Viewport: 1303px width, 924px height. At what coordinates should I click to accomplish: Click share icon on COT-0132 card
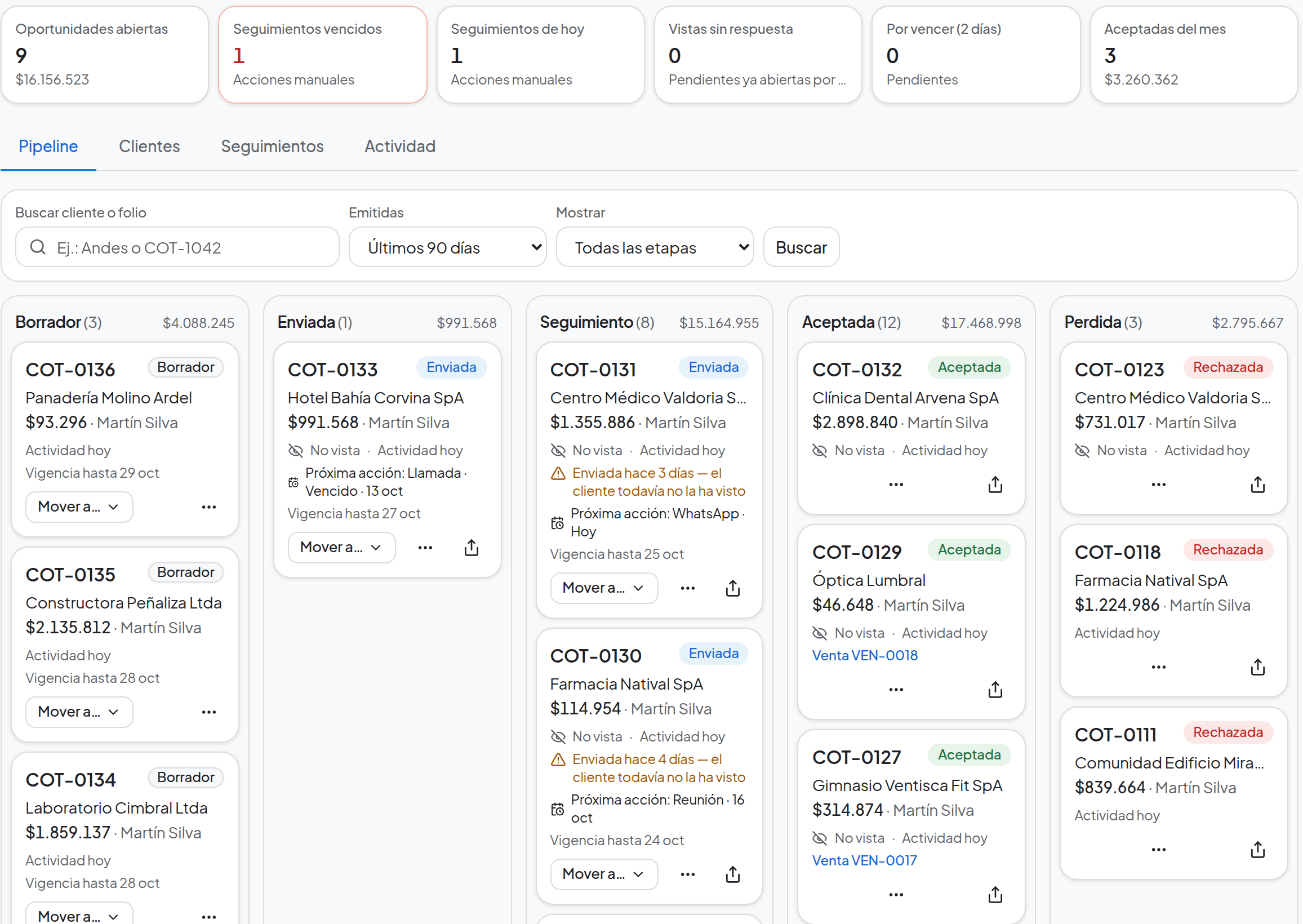coord(995,484)
